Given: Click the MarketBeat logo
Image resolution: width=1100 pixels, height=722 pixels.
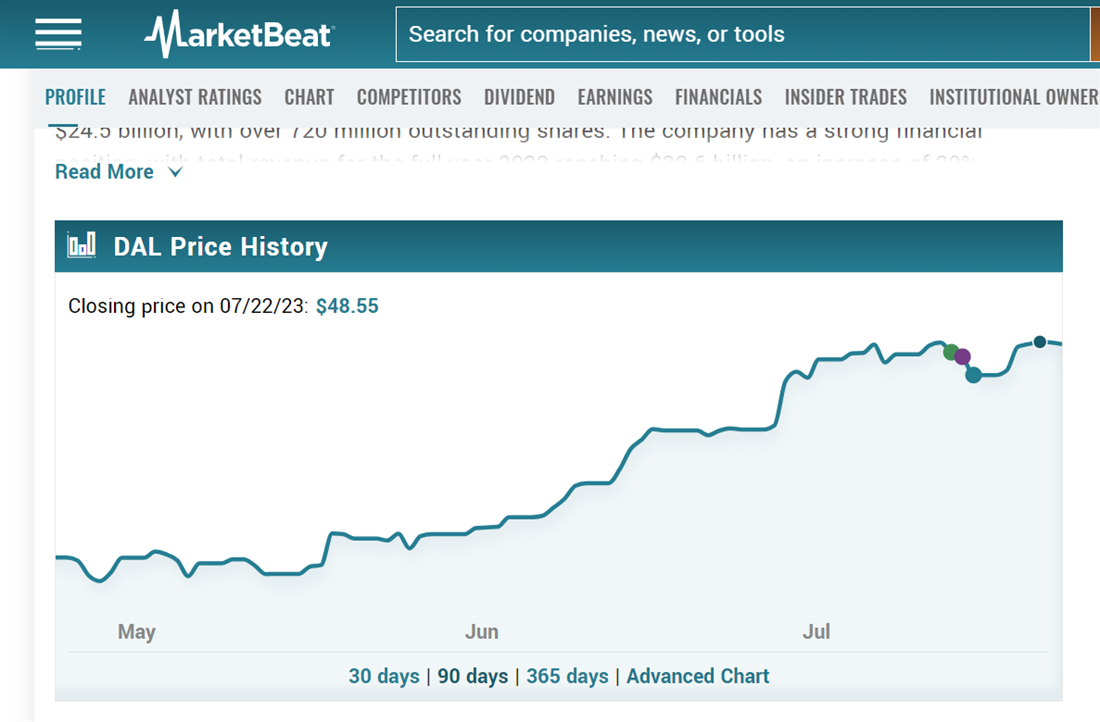Looking at the screenshot, I should pos(238,34).
